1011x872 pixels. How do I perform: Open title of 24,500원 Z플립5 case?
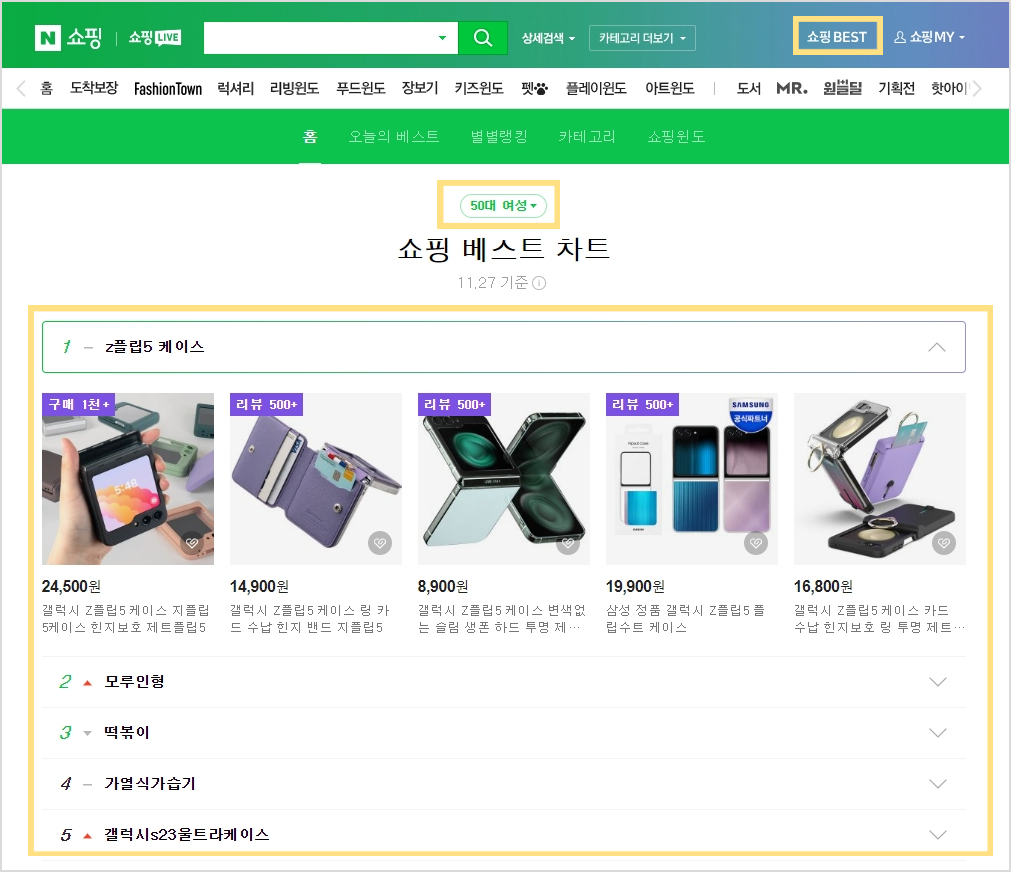coord(126,619)
